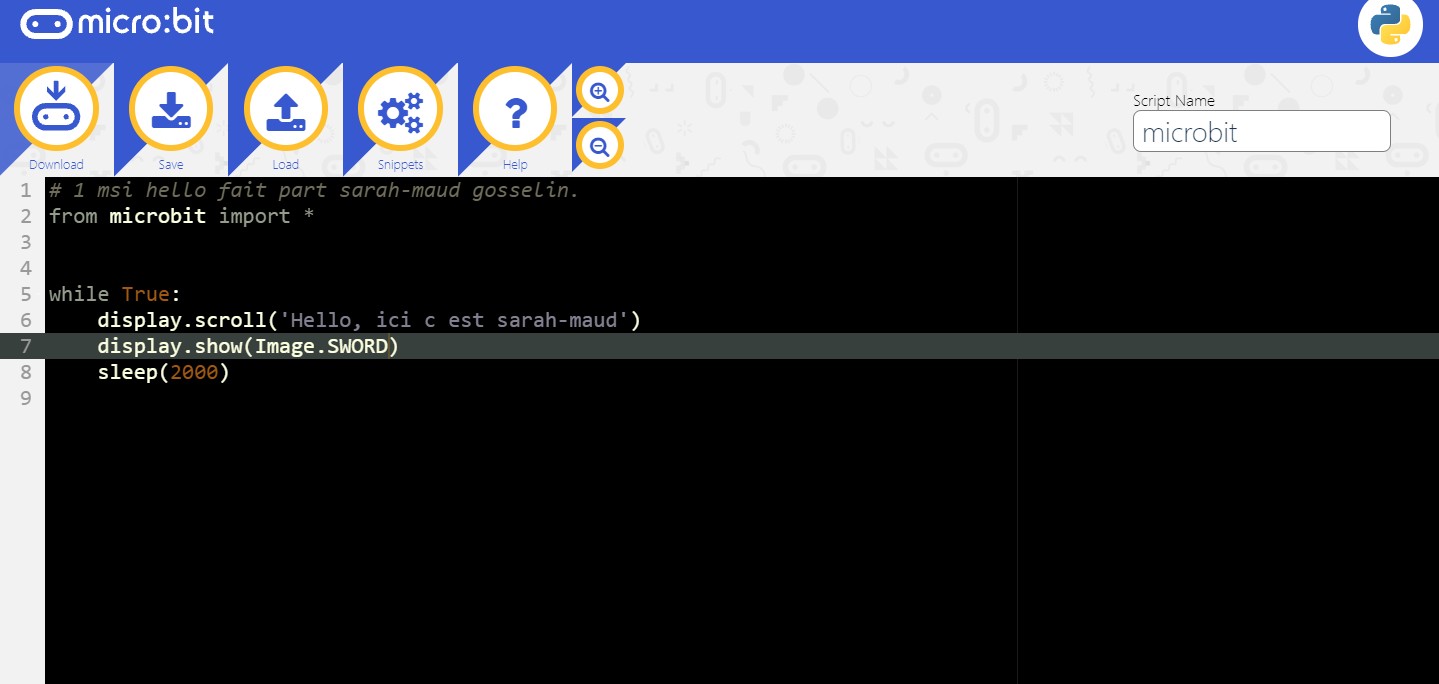Click the Python logo icon
The width and height of the screenshot is (1439, 684).
pos(1390,25)
